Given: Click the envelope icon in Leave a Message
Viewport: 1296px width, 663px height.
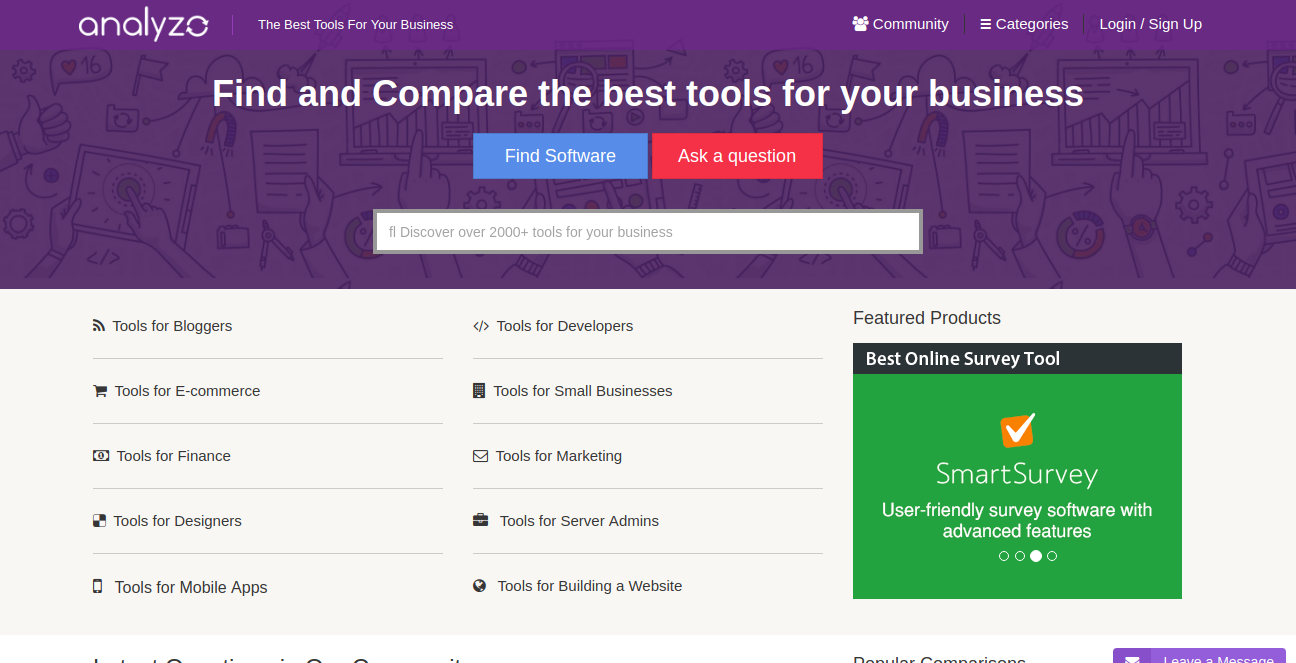Looking at the screenshot, I should (1132, 660).
